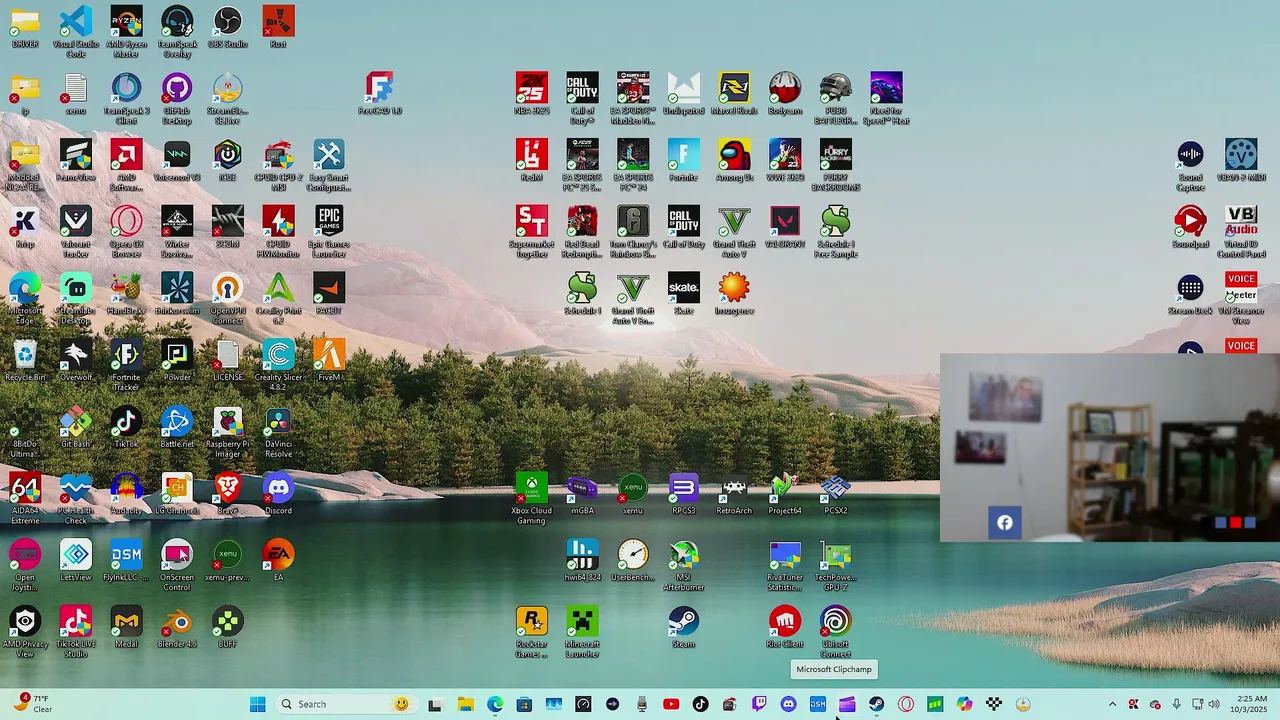Open Stream Deck desktop icon
1280x720 pixels.
click(x=1190, y=294)
